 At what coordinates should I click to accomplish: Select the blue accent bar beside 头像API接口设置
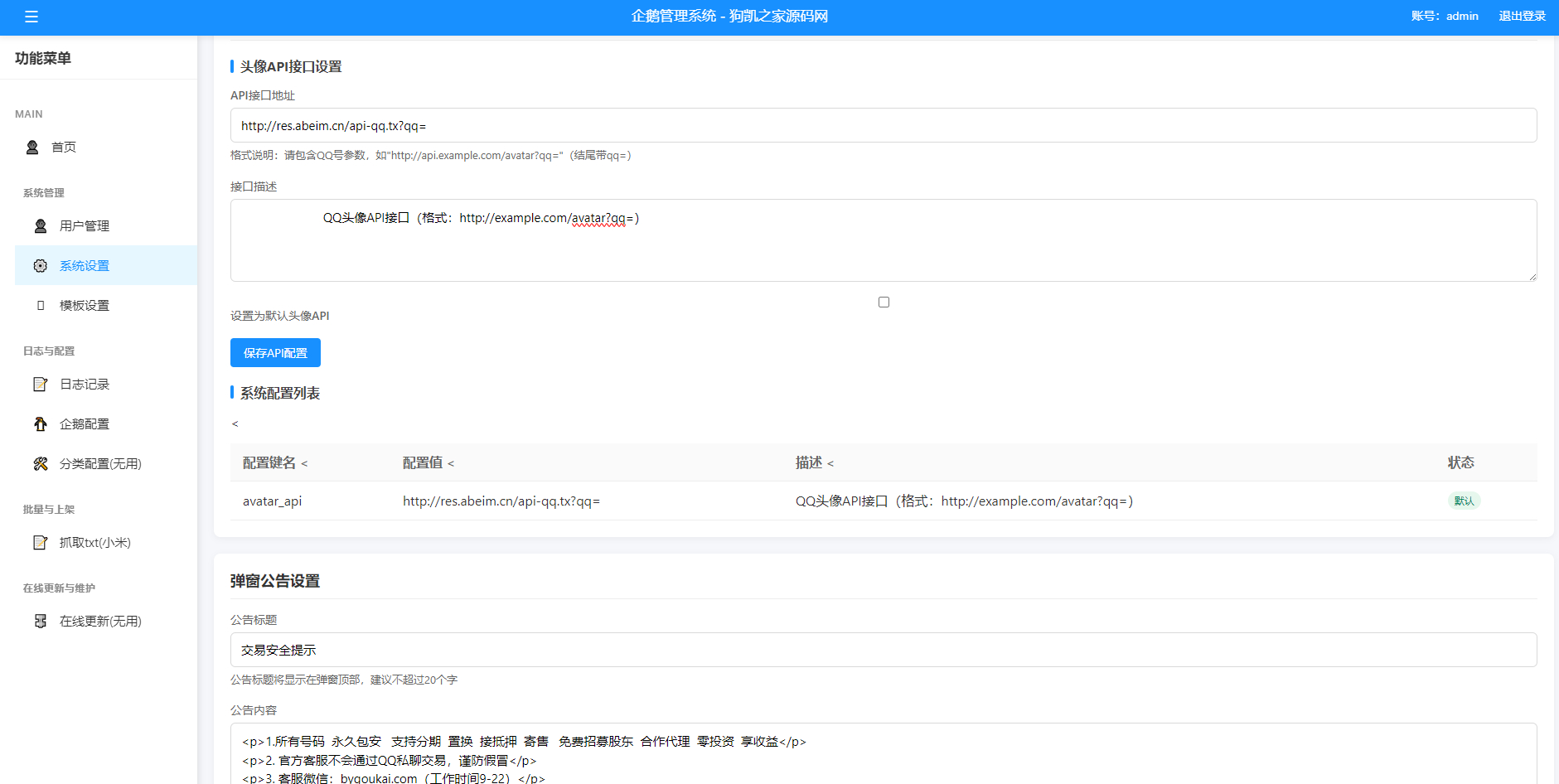pyautogui.click(x=231, y=66)
